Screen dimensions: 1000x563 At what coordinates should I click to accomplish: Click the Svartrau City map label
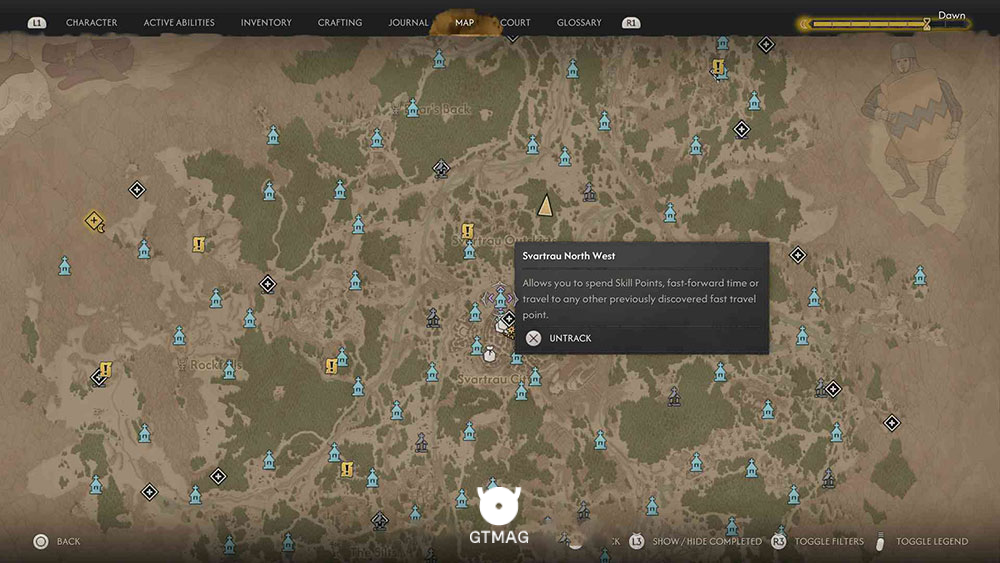coord(492,379)
